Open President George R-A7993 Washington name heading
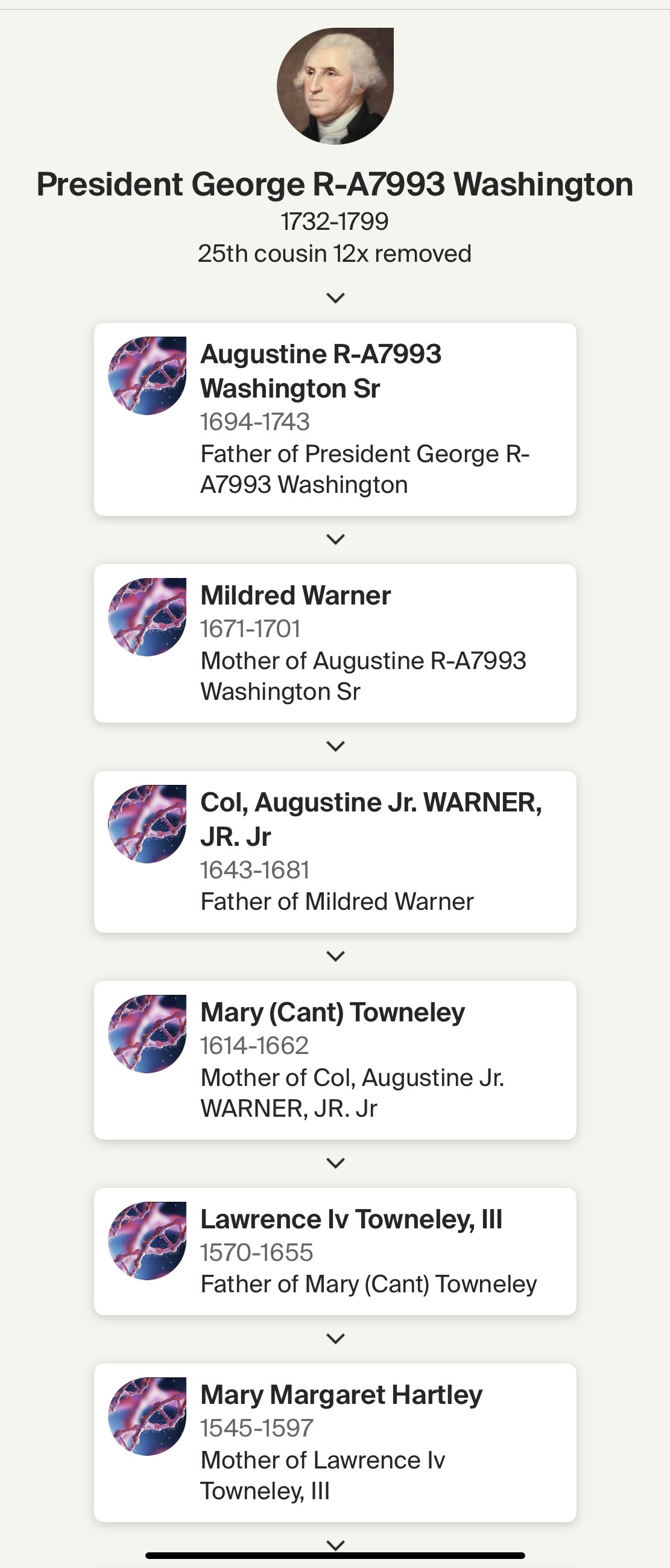Image resolution: width=670 pixels, height=1568 pixels. (335, 185)
